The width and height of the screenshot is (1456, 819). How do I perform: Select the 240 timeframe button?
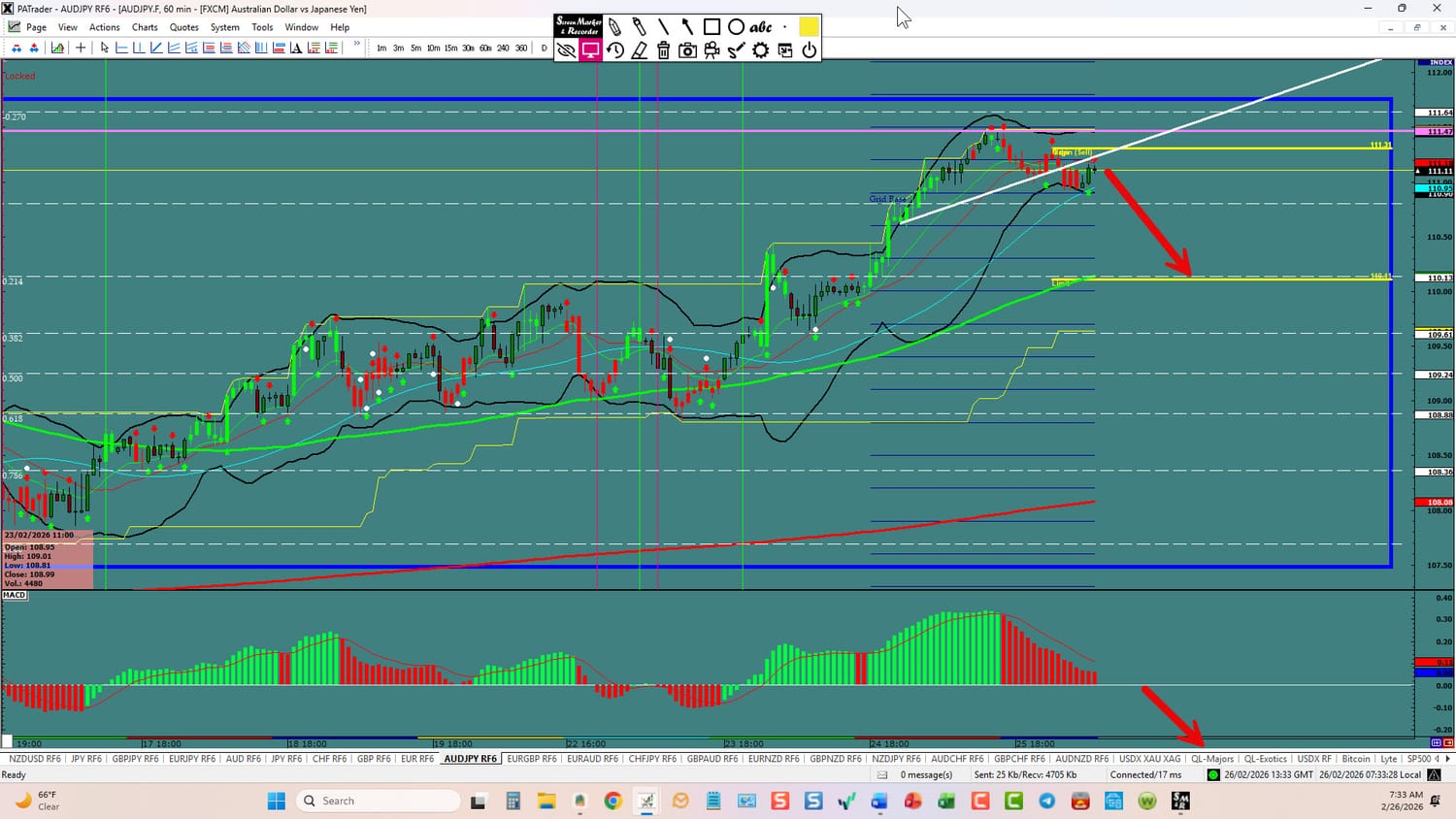click(x=503, y=48)
